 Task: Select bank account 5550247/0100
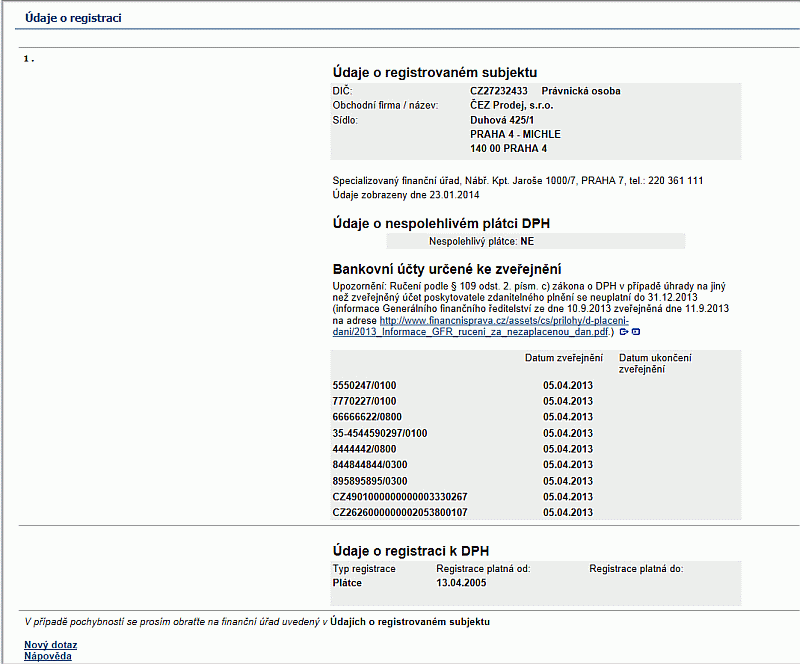(x=364, y=385)
